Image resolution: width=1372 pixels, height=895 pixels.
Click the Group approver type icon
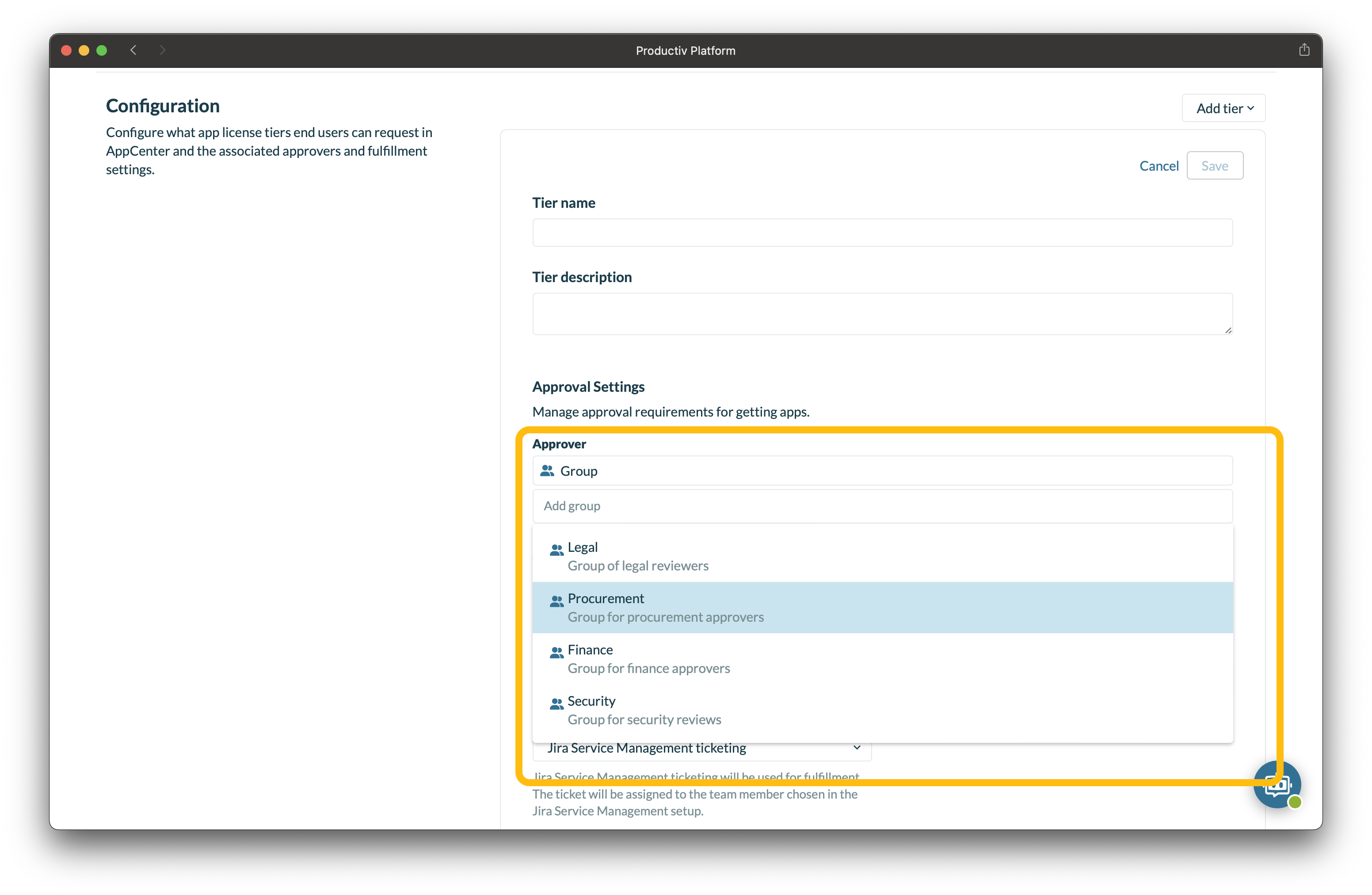547,470
